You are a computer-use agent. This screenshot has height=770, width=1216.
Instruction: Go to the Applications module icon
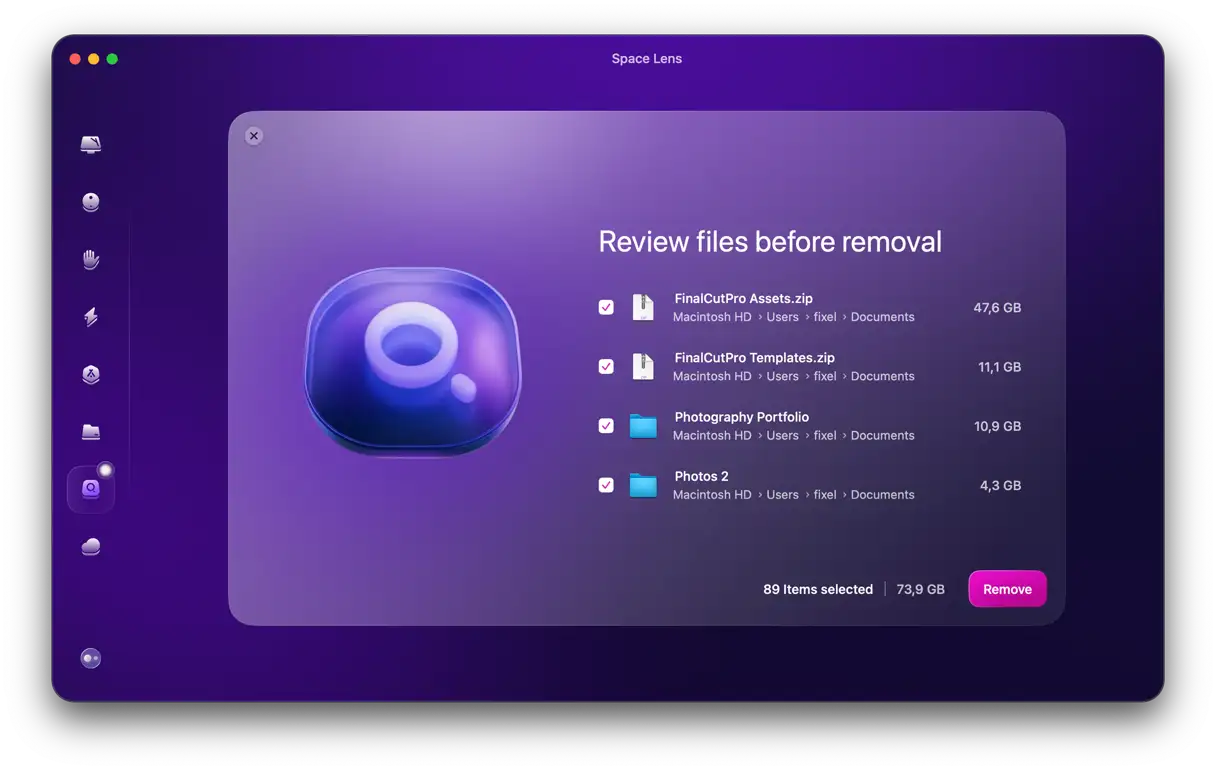pyautogui.click(x=91, y=375)
